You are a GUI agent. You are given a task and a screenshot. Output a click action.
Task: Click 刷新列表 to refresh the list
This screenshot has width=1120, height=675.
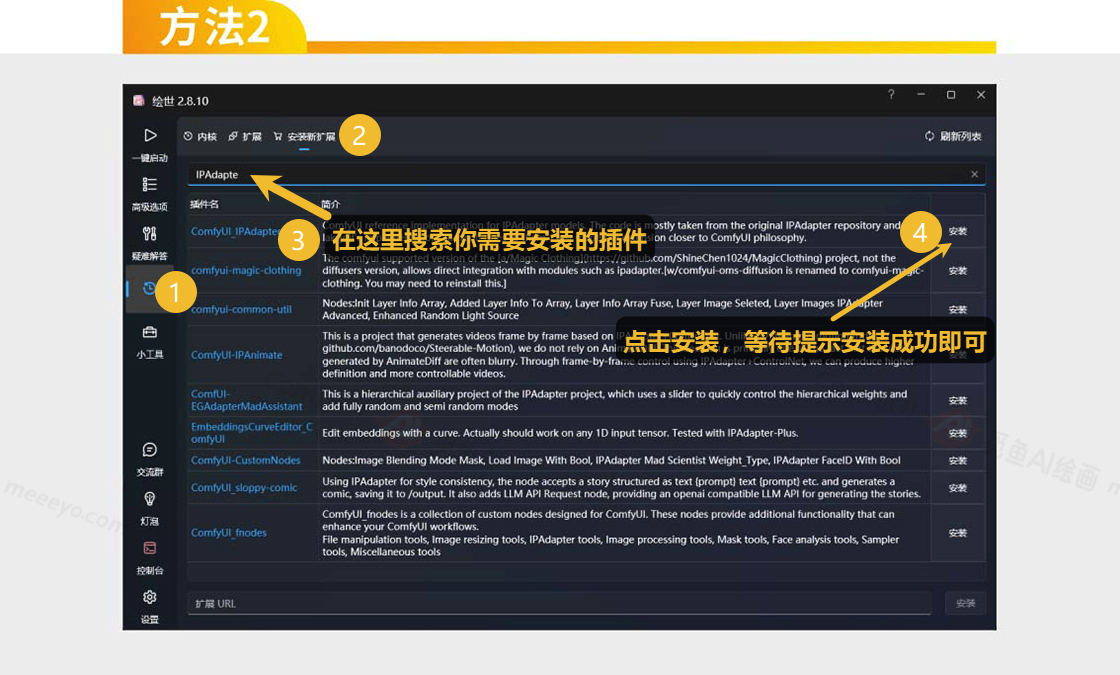[953, 137]
